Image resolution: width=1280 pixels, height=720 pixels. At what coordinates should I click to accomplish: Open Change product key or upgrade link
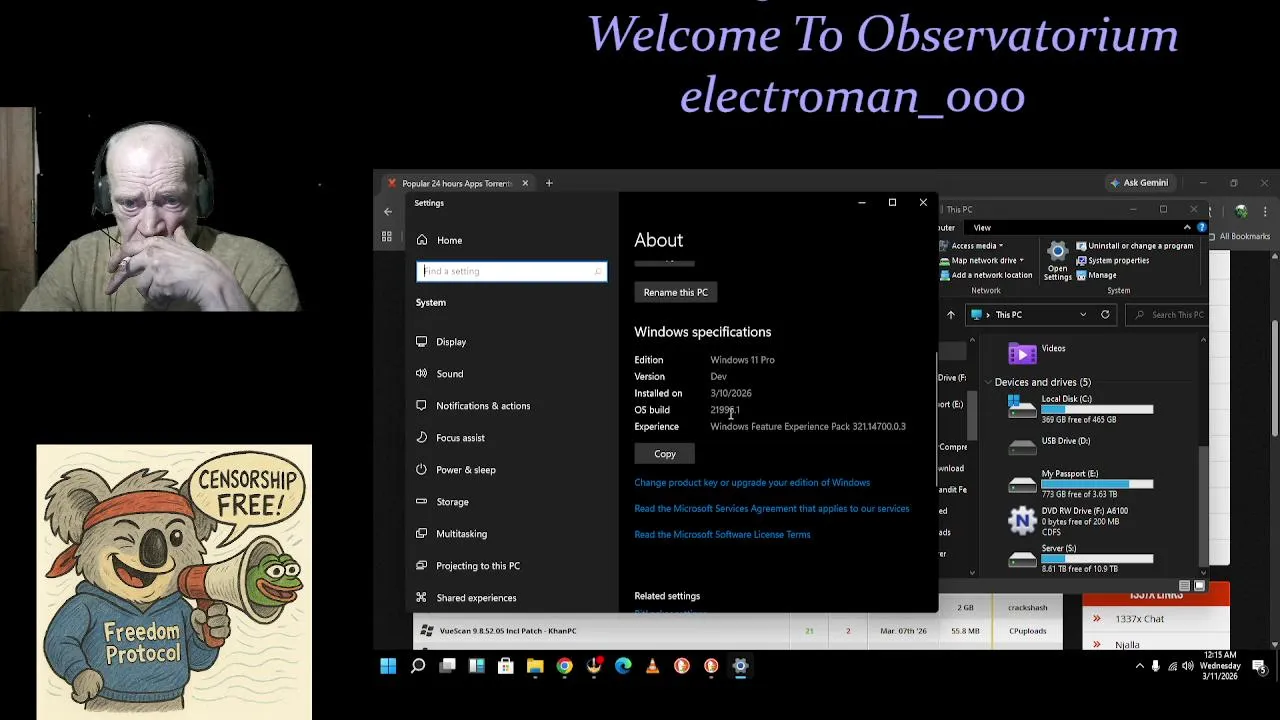tap(752, 482)
